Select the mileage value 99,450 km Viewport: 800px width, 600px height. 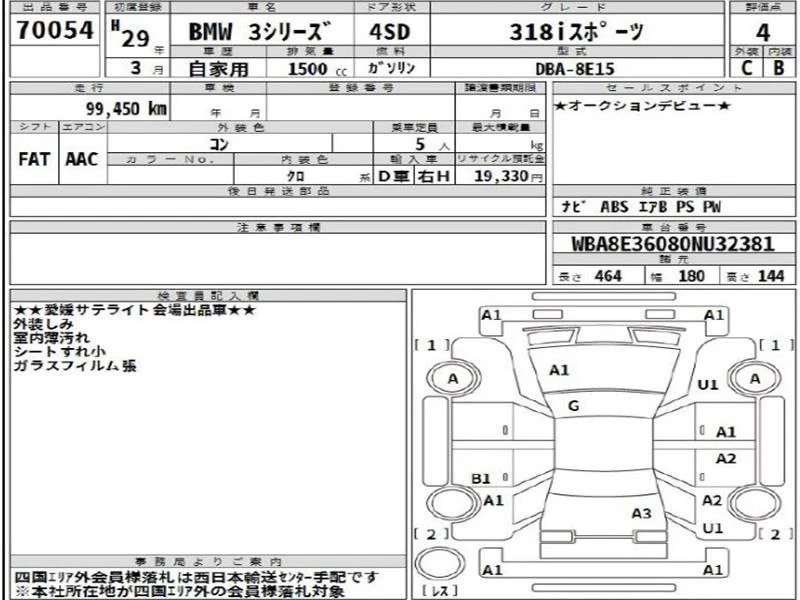point(124,109)
